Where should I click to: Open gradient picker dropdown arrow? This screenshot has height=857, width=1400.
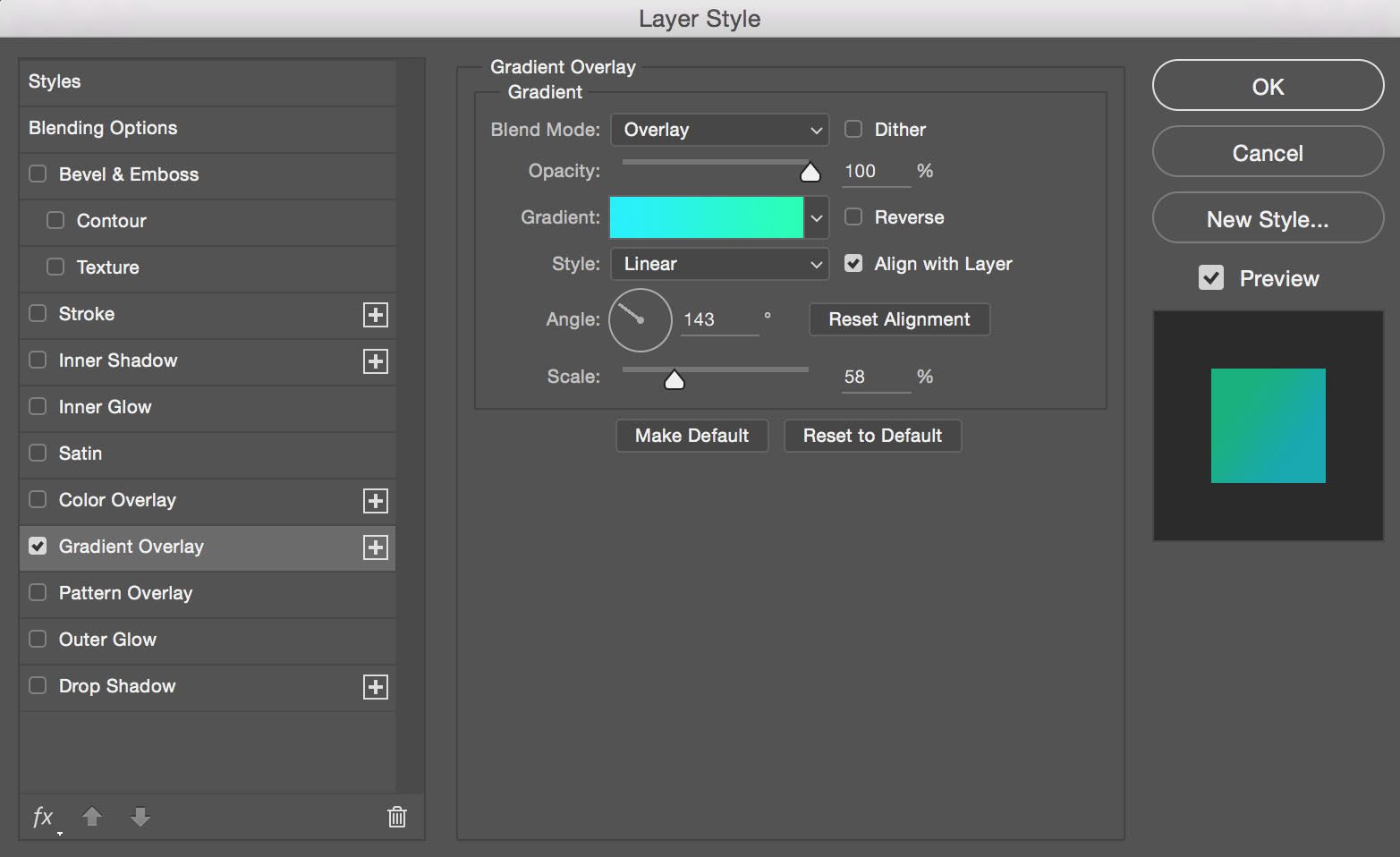coord(816,217)
